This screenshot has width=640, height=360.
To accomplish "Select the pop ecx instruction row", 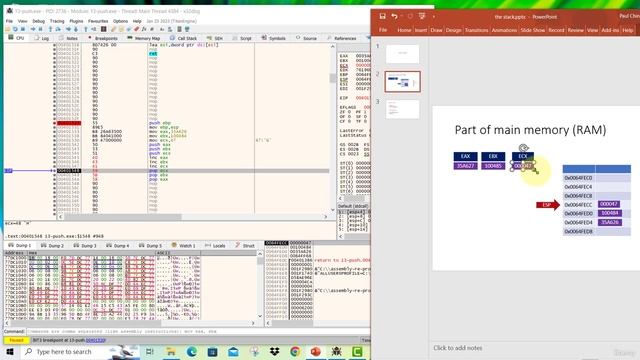I will point(167,171).
